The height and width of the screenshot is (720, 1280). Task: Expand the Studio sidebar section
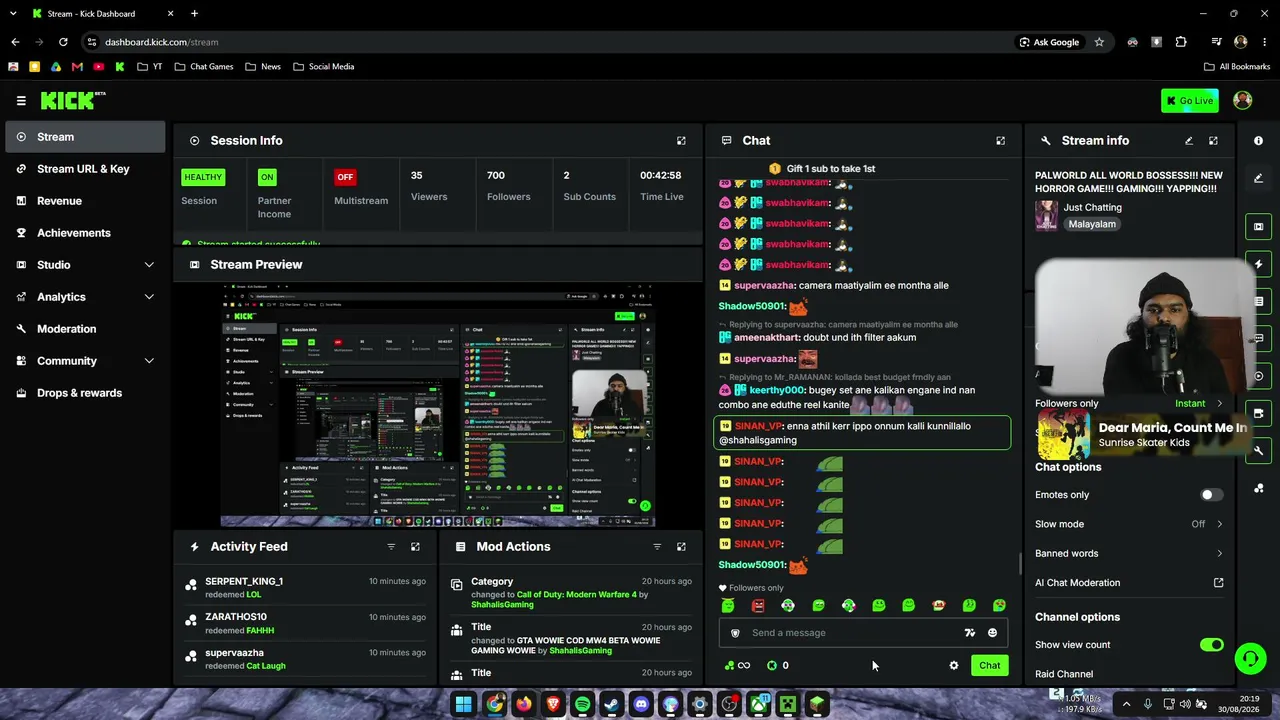click(149, 265)
